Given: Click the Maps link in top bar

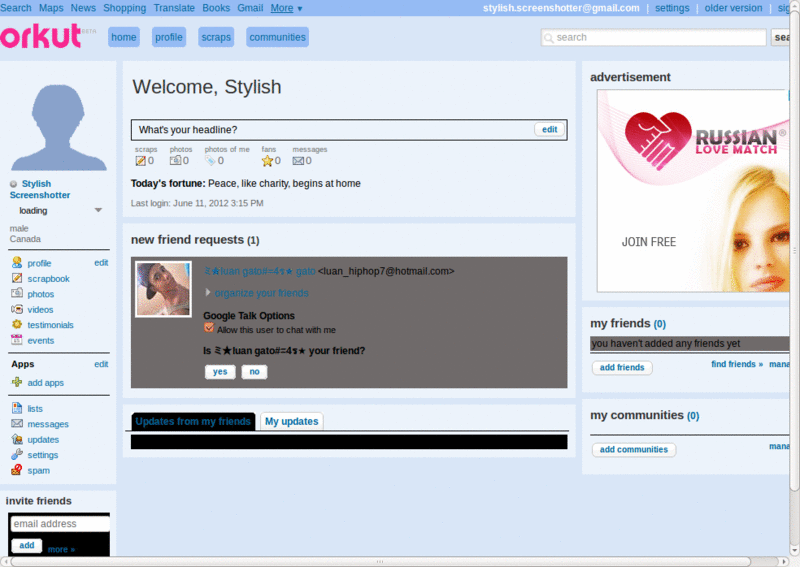Looking at the screenshot, I should [x=51, y=8].
